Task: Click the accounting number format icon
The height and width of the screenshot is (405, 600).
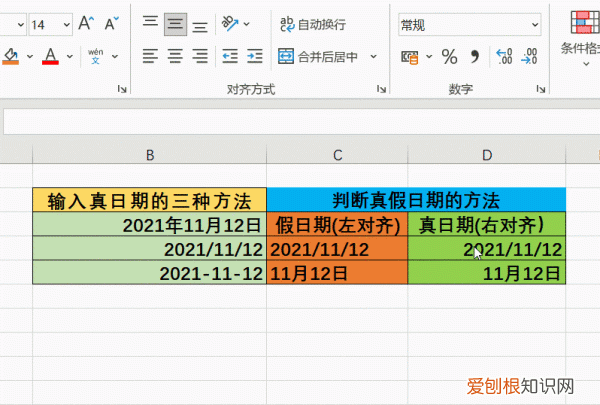Action: [409, 57]
